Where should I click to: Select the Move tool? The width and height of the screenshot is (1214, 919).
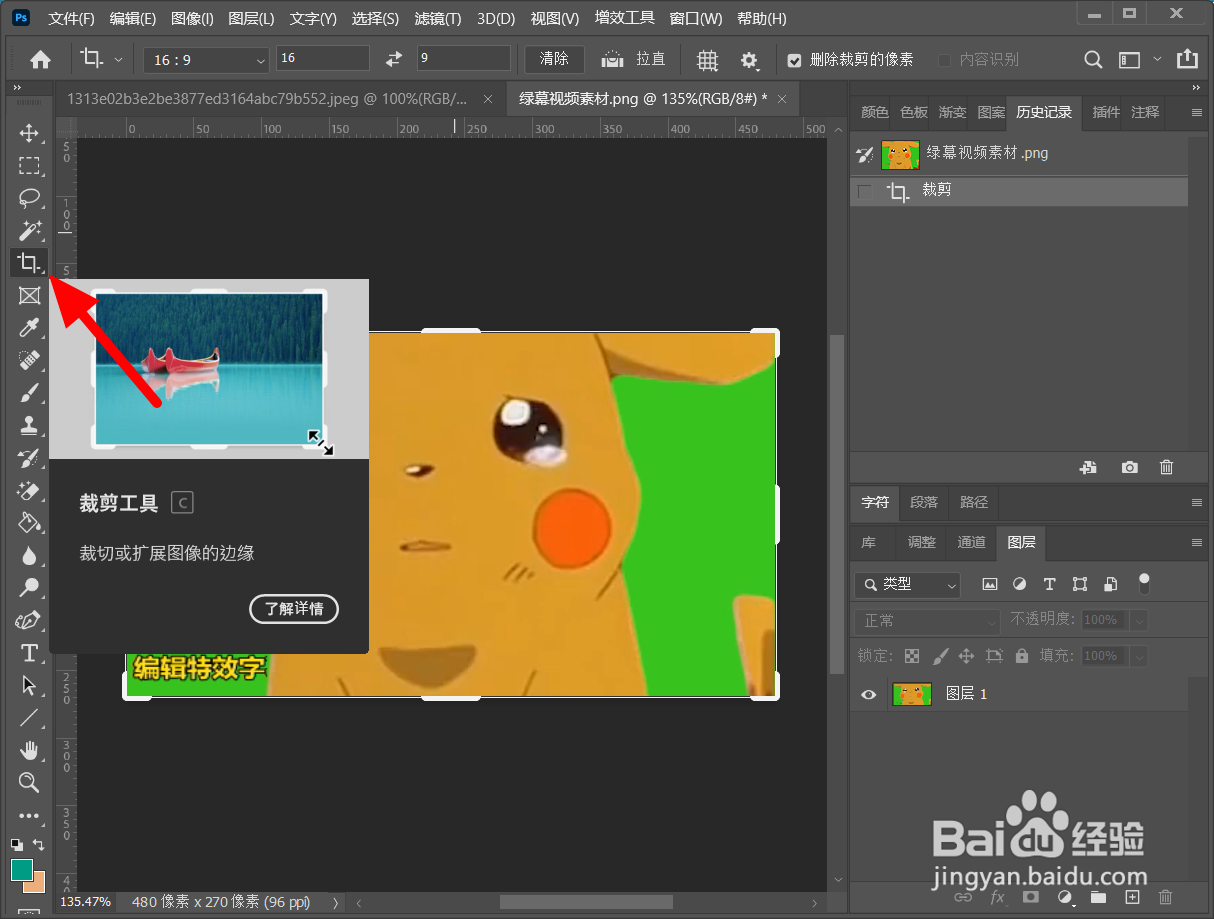29,133
